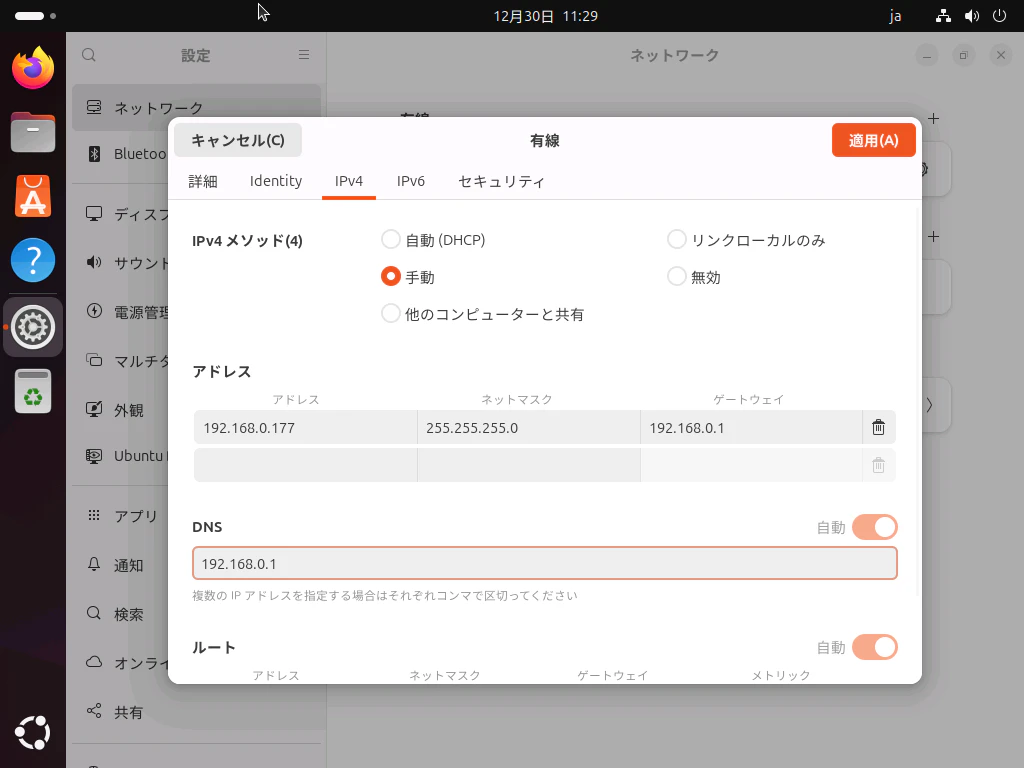Cancel the dialog with キャンセル
The width and height of the screenshot is (1024, 768).
click(237, 140)
